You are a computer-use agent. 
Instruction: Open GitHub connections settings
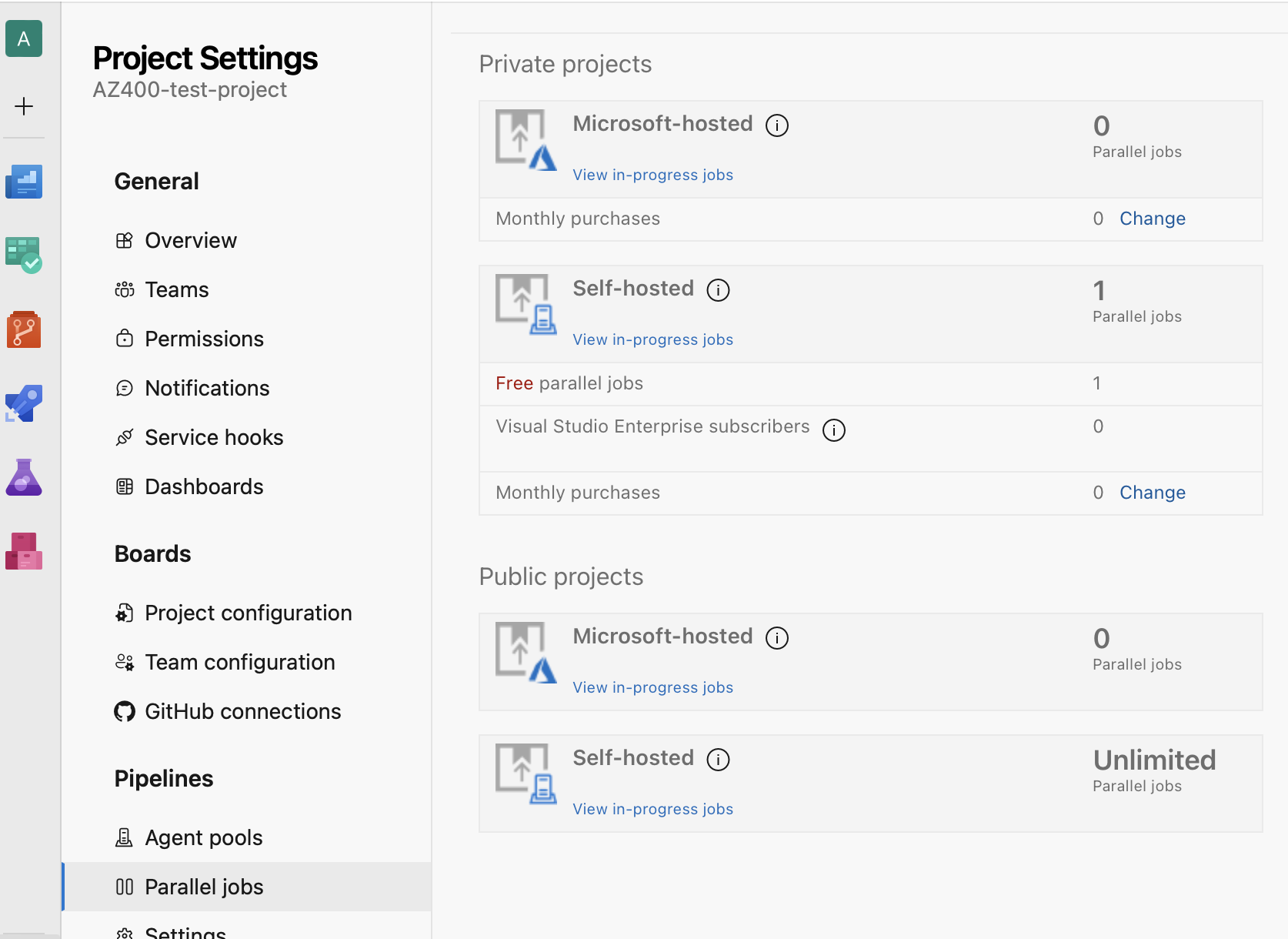(x=242, y=711)
